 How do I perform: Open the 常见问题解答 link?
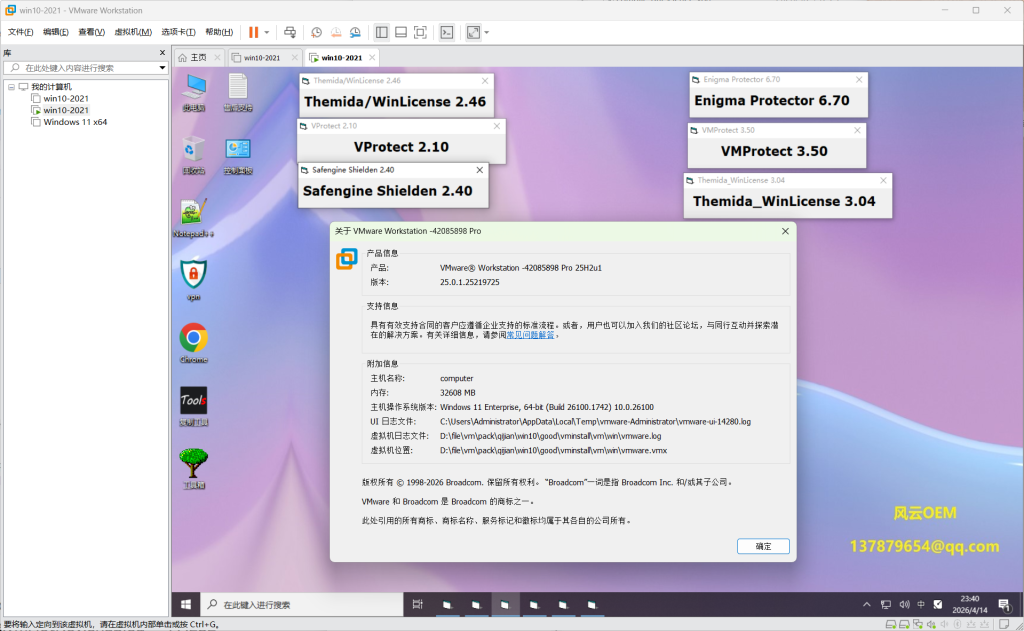[530, 335]
